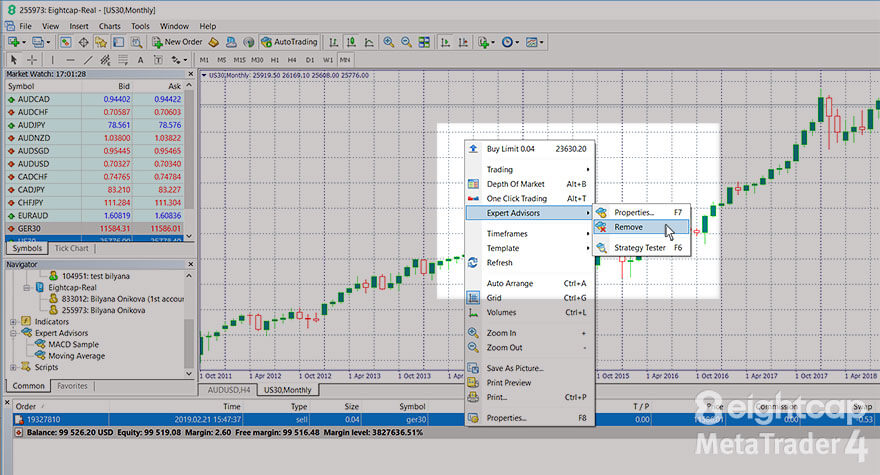Switch chart to bar chart type
Viewport: 880px width, 475px height.
click(333, 42)
